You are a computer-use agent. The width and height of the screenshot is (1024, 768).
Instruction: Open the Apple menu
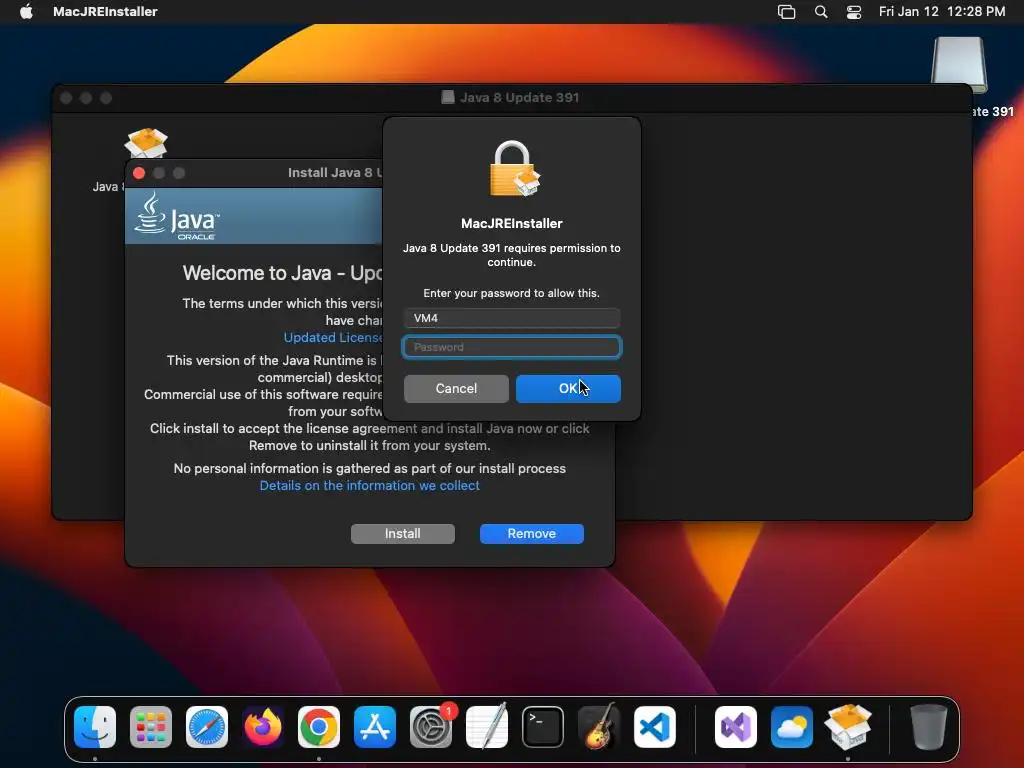click(26, 11)
